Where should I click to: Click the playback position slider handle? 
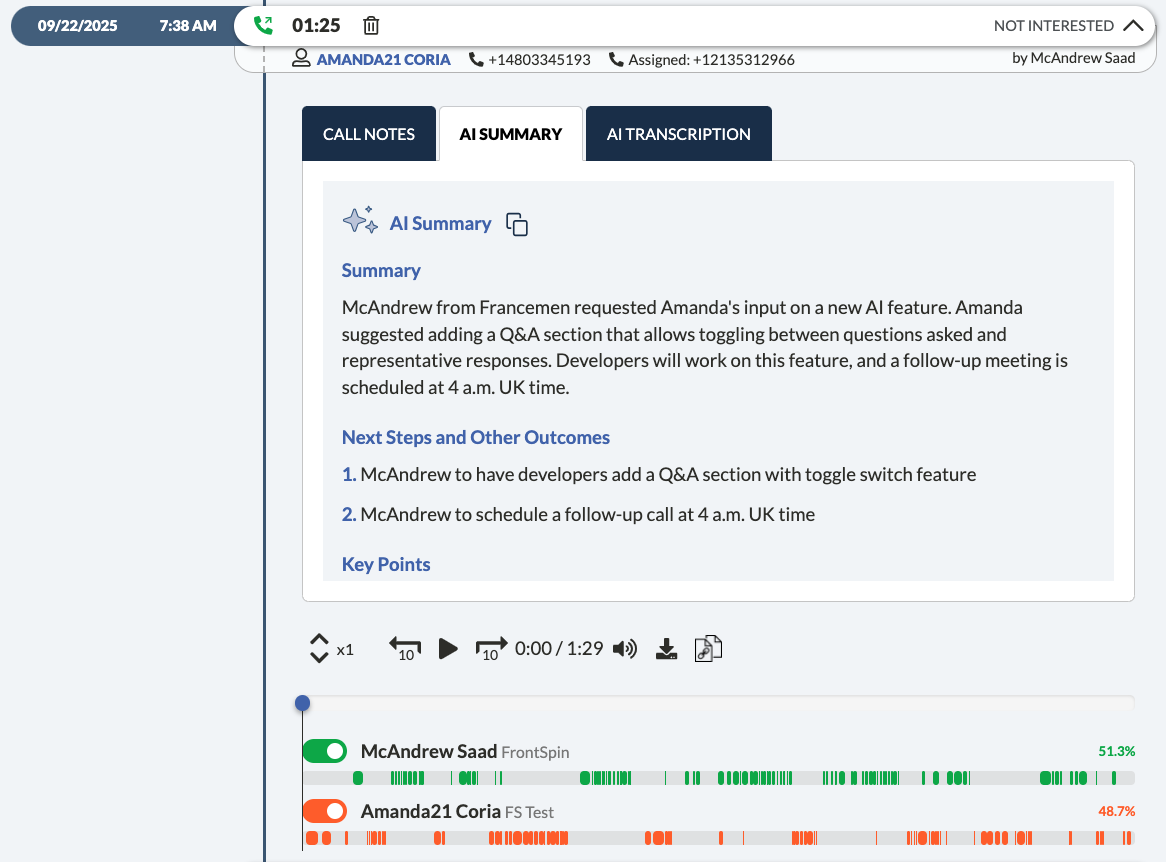coord(302,703)
